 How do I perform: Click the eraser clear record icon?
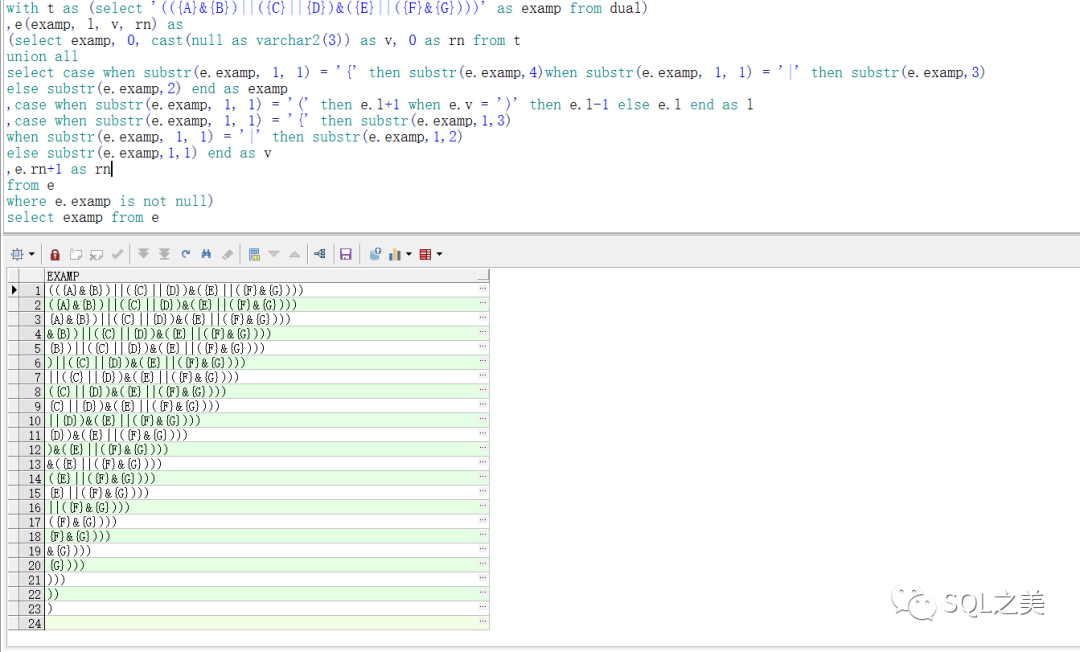[227, 254]
